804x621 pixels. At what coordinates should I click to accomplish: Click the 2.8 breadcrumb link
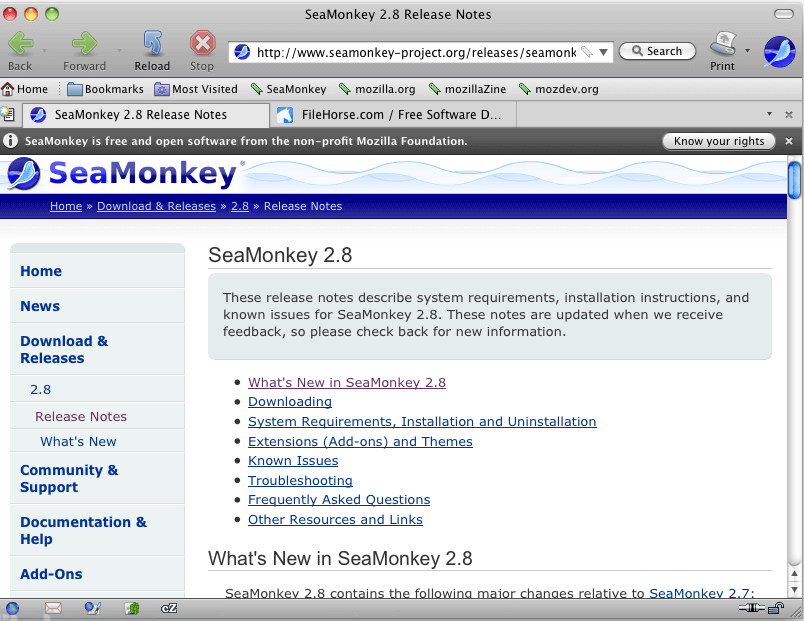pos(240,206)
